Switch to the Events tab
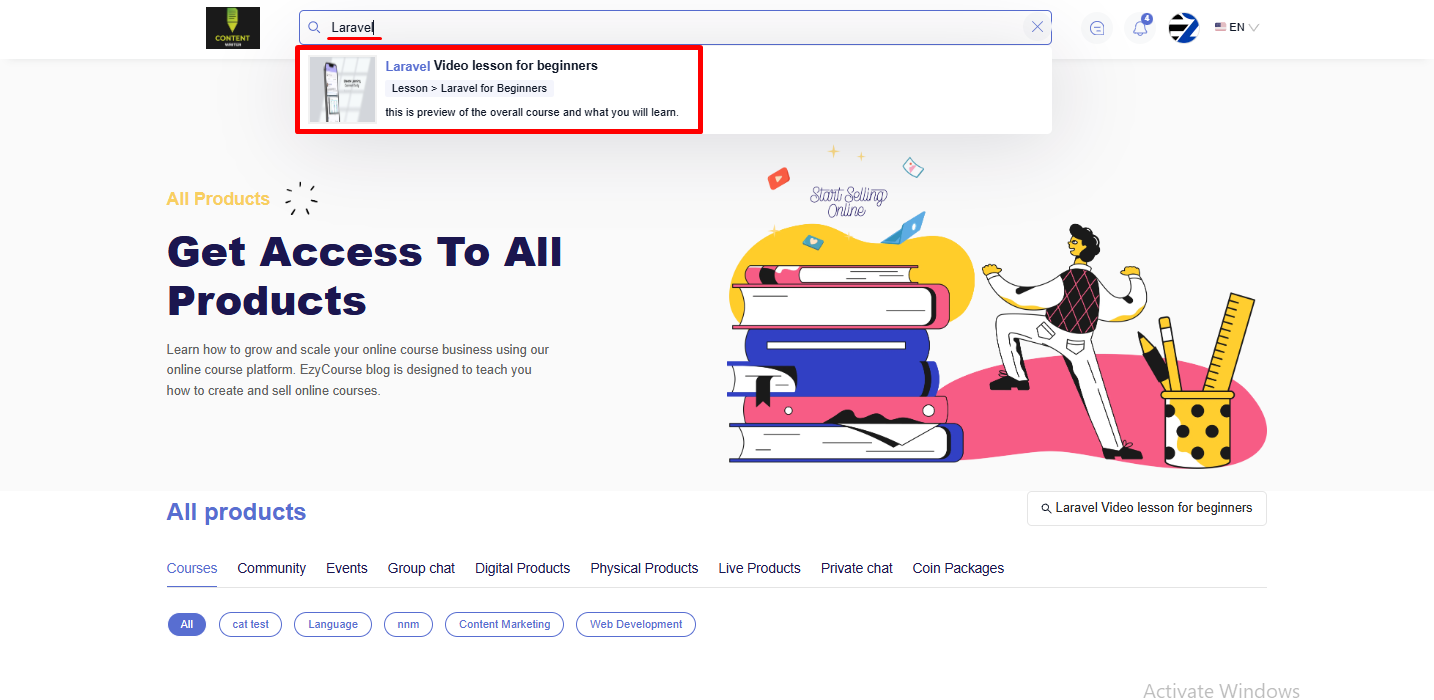Image resolution: width=1434 pixels, height=700 pixels. [x=346, y=568]
